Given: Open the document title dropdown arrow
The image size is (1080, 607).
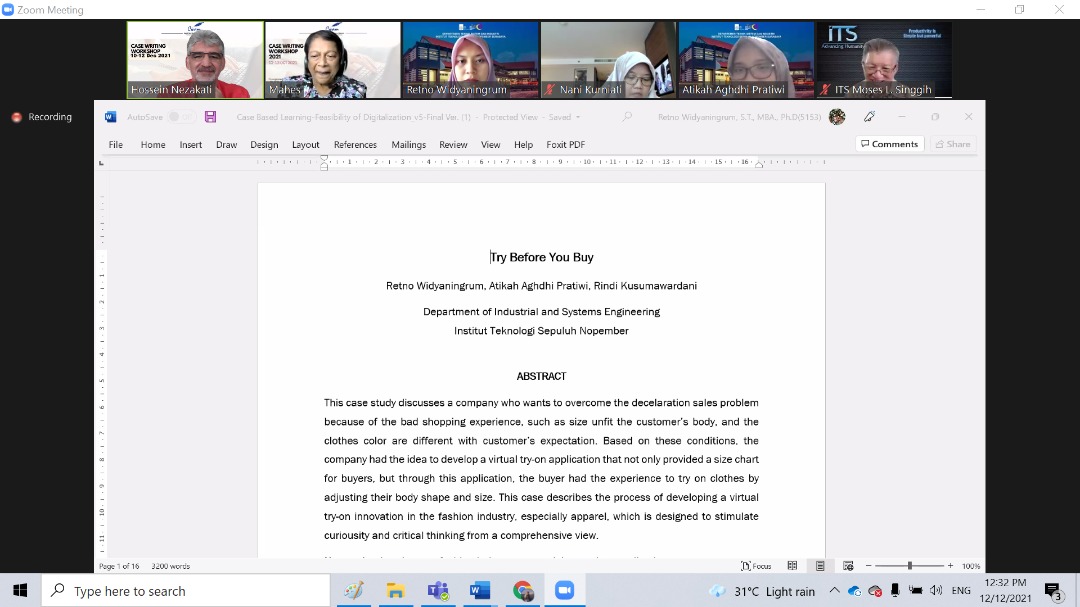Looking at the screenshot, I should [578, 117].
